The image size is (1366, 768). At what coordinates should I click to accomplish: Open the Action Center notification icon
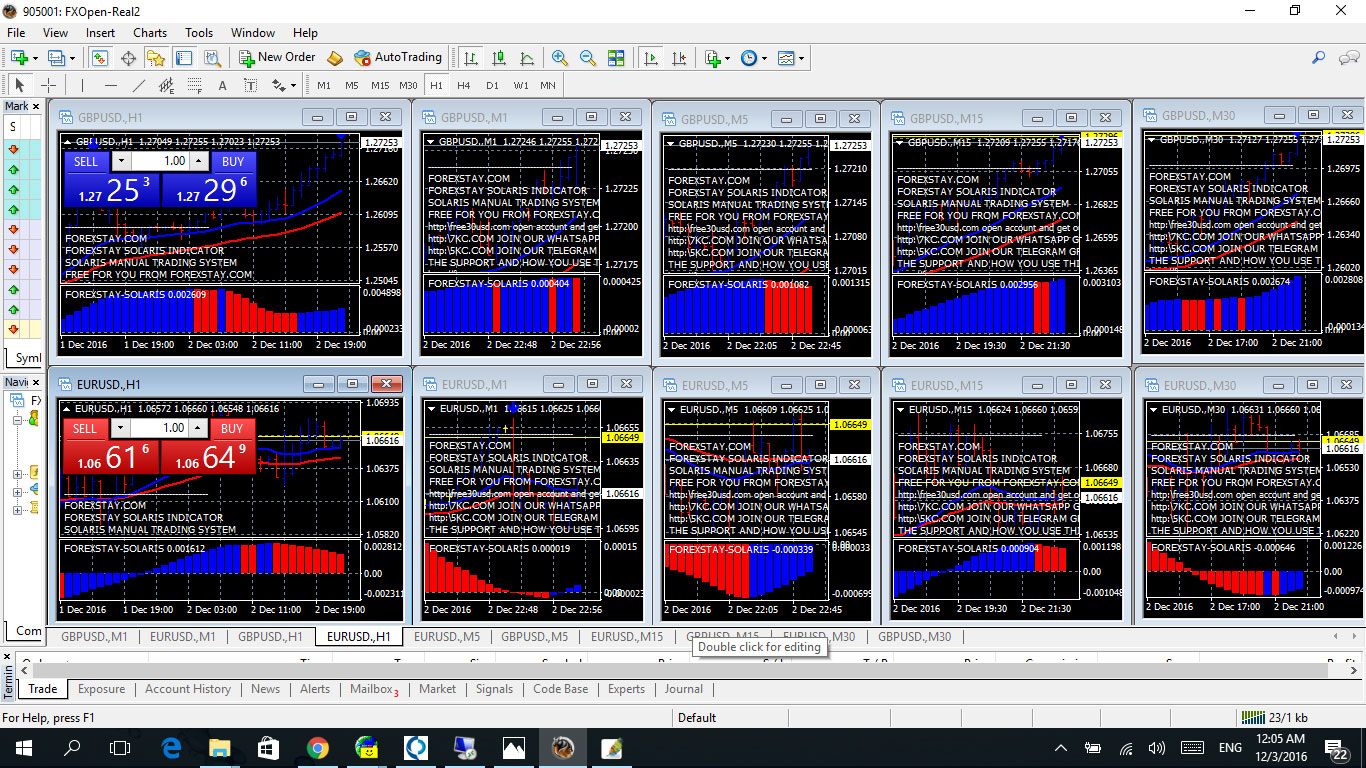click(1337, 747)
